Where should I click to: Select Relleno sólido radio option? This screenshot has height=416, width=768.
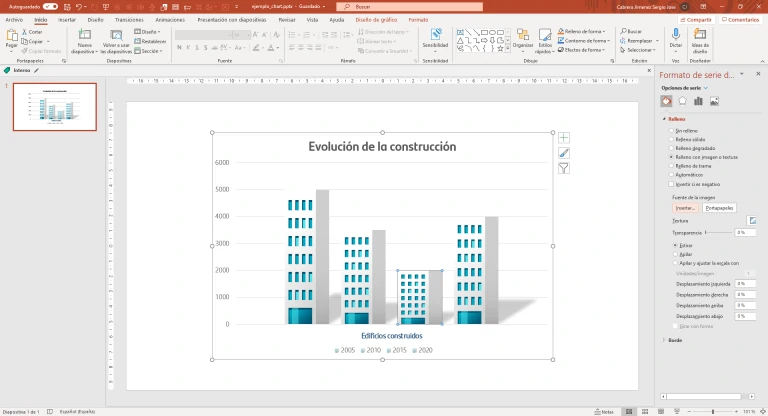coord(669,139)
